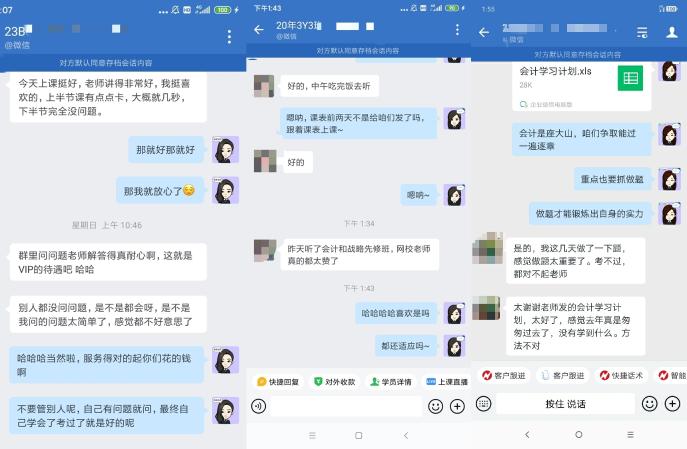Open the three-dot menu in 23B chat
Image resolution: width=687 pixels, height=449 pixels.
tap(229, 37)
